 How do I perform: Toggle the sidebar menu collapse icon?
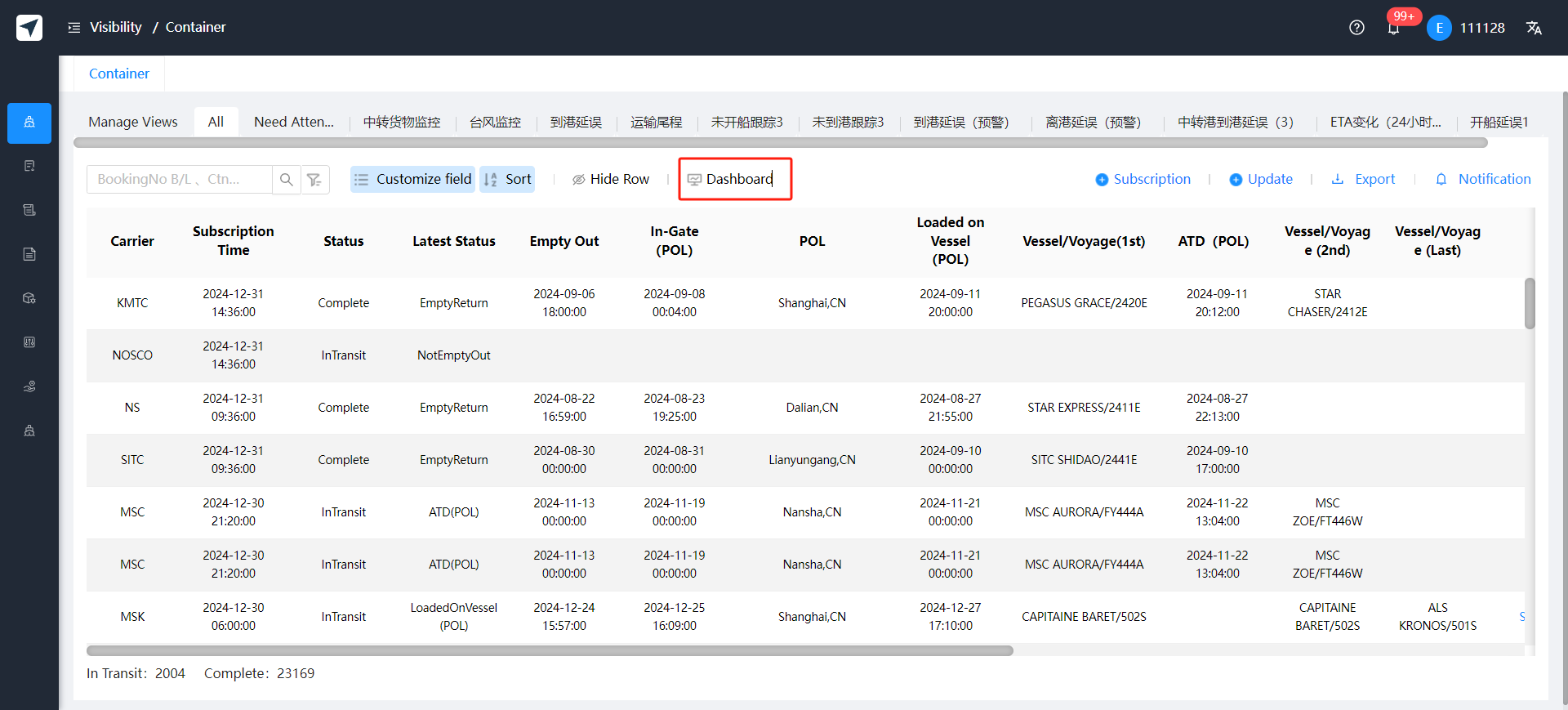[x=73, y=28]
